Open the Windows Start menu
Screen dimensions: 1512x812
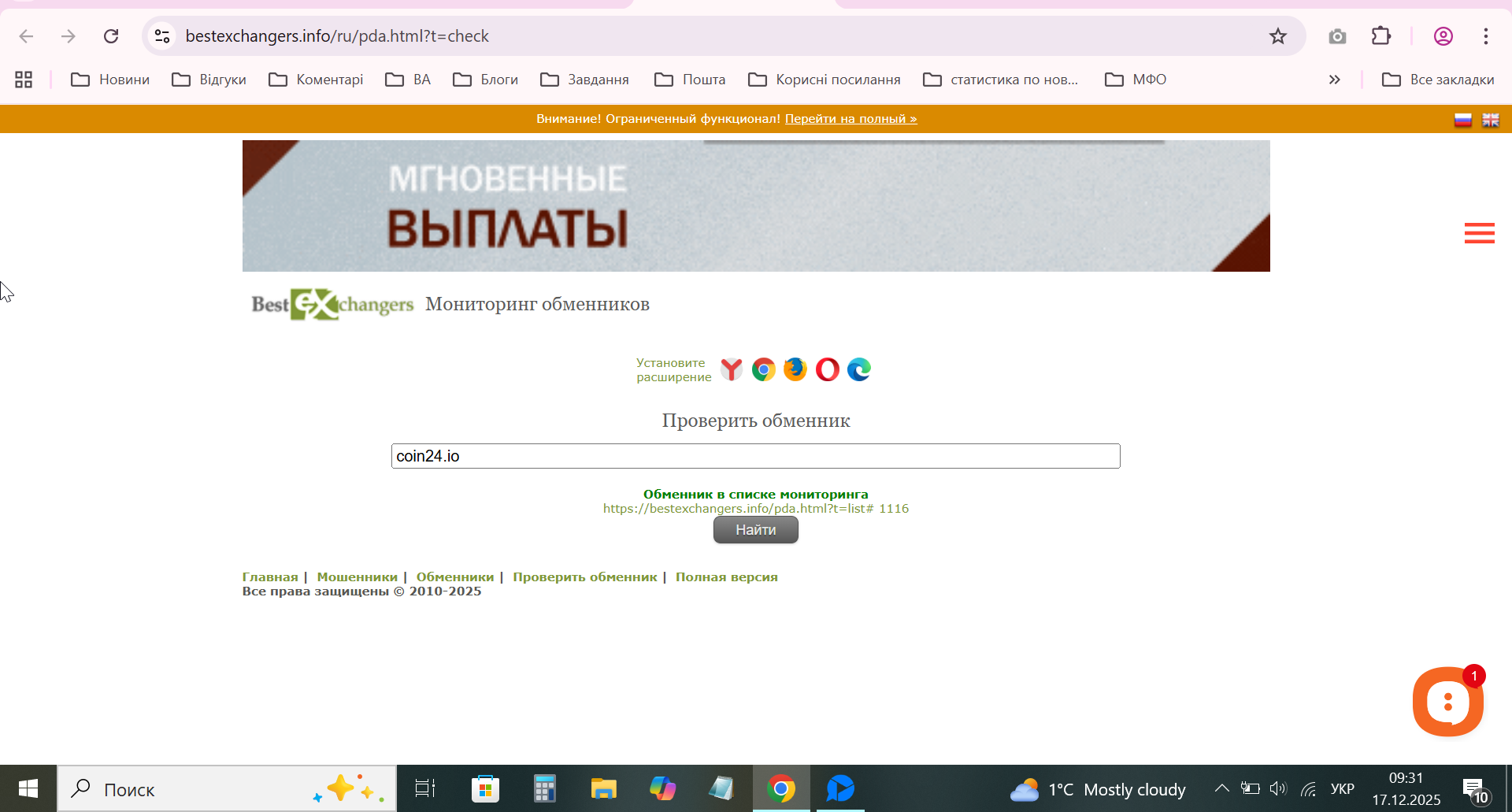28,788
